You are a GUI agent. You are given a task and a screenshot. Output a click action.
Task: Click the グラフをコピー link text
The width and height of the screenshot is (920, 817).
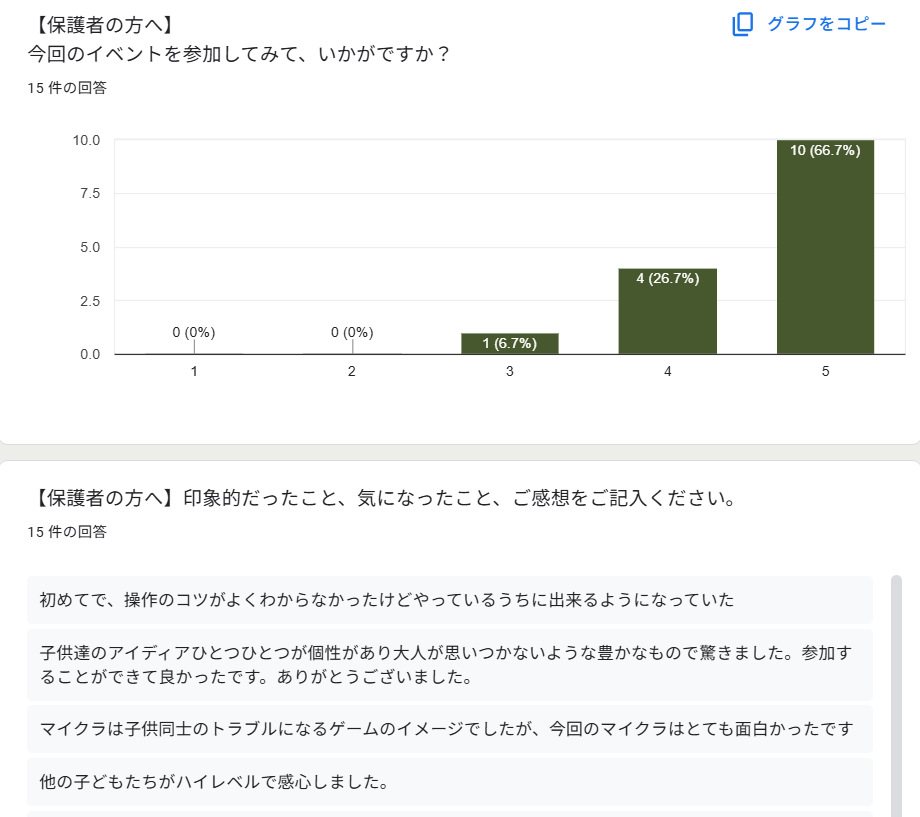pyautogui.click(x=827, y=24)
